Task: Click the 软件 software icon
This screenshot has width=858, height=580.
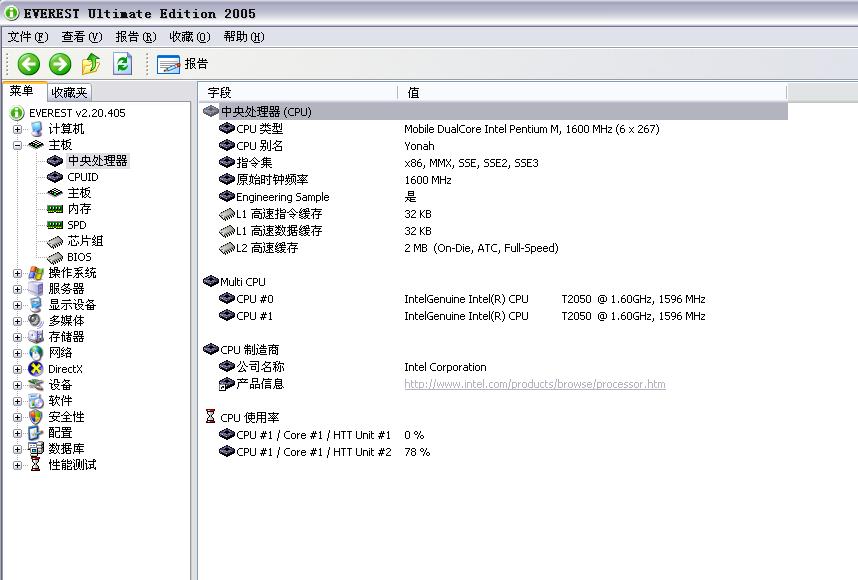Action: point(36,401)
